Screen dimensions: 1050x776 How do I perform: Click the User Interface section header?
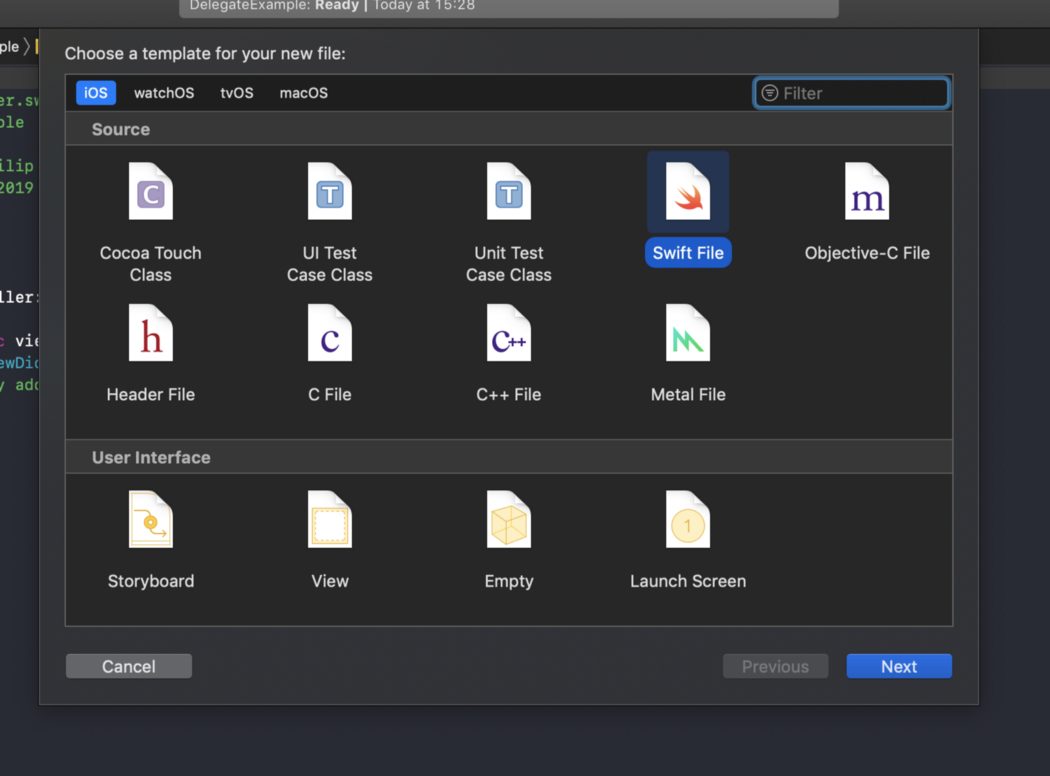(509, 457)
